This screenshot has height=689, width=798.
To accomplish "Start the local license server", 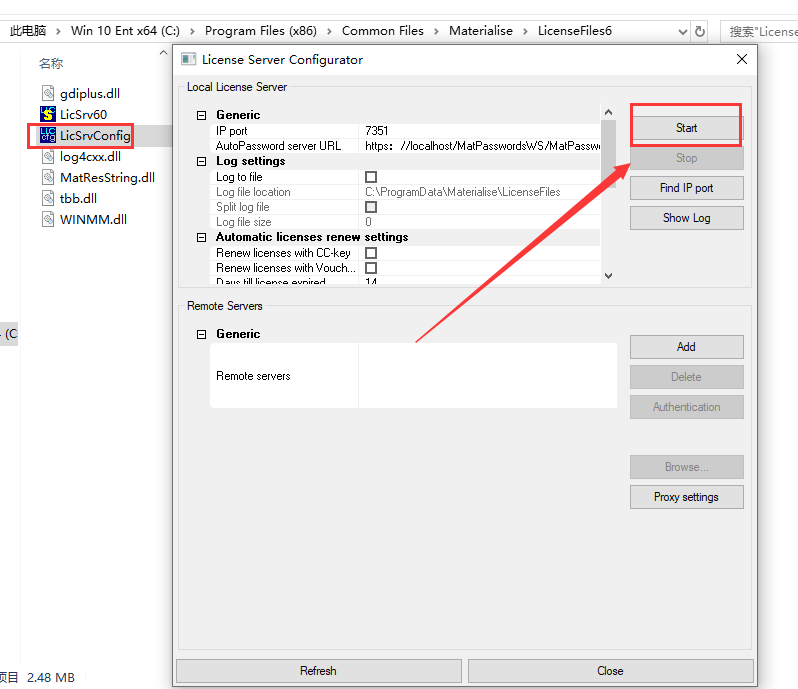I will click(x=686, y=128).
